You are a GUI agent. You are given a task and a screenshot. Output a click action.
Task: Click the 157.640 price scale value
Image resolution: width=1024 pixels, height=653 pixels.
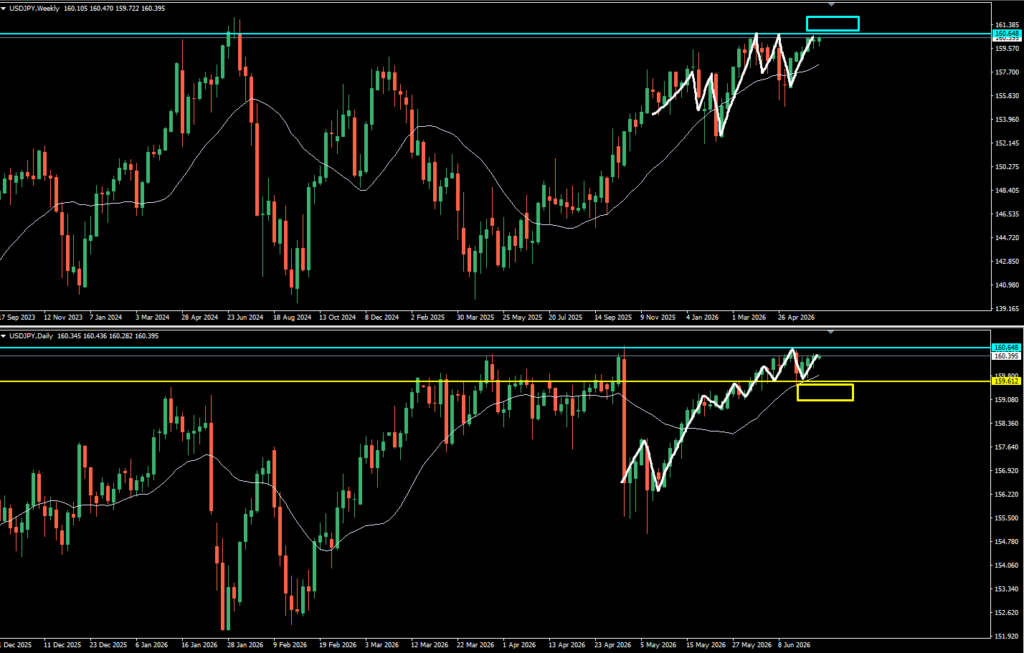click(1006, 447)
